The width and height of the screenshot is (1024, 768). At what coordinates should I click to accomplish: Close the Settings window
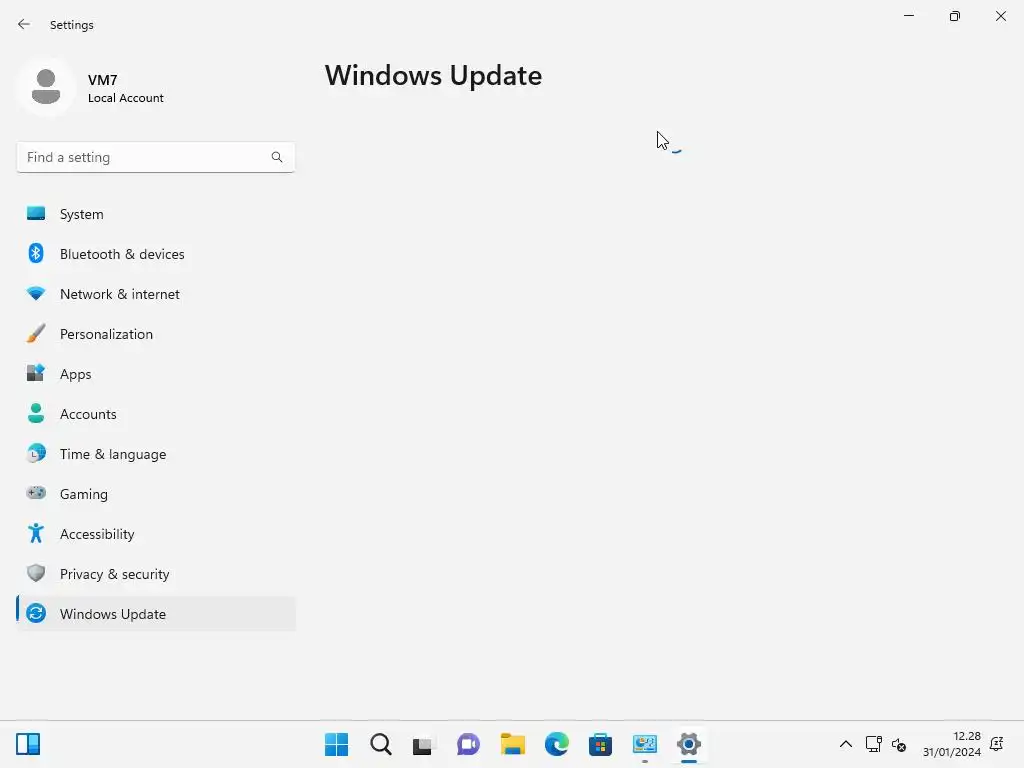(x=1000, y=16)
